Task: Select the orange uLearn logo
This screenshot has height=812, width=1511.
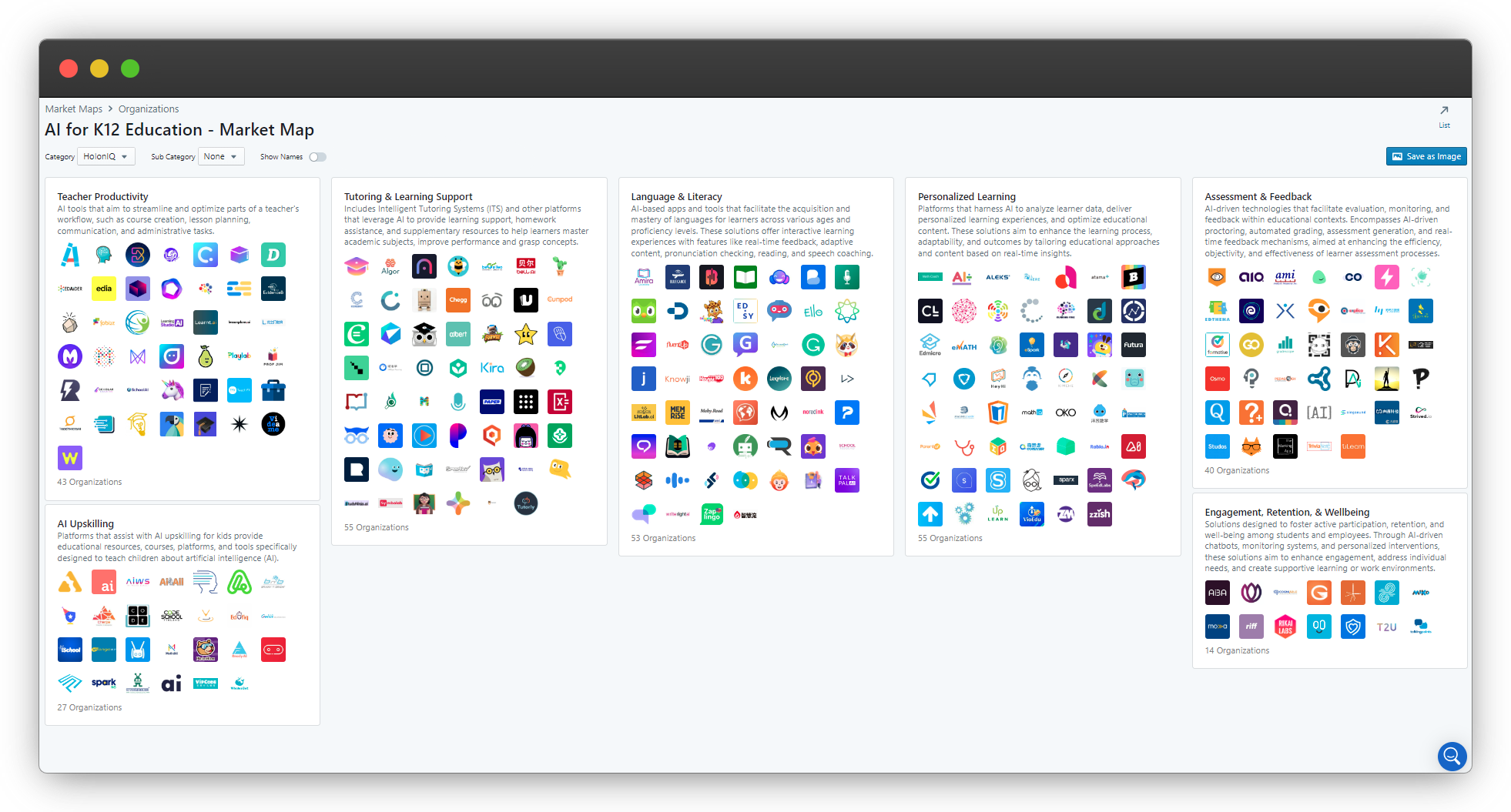Action: coord(1353,446)
